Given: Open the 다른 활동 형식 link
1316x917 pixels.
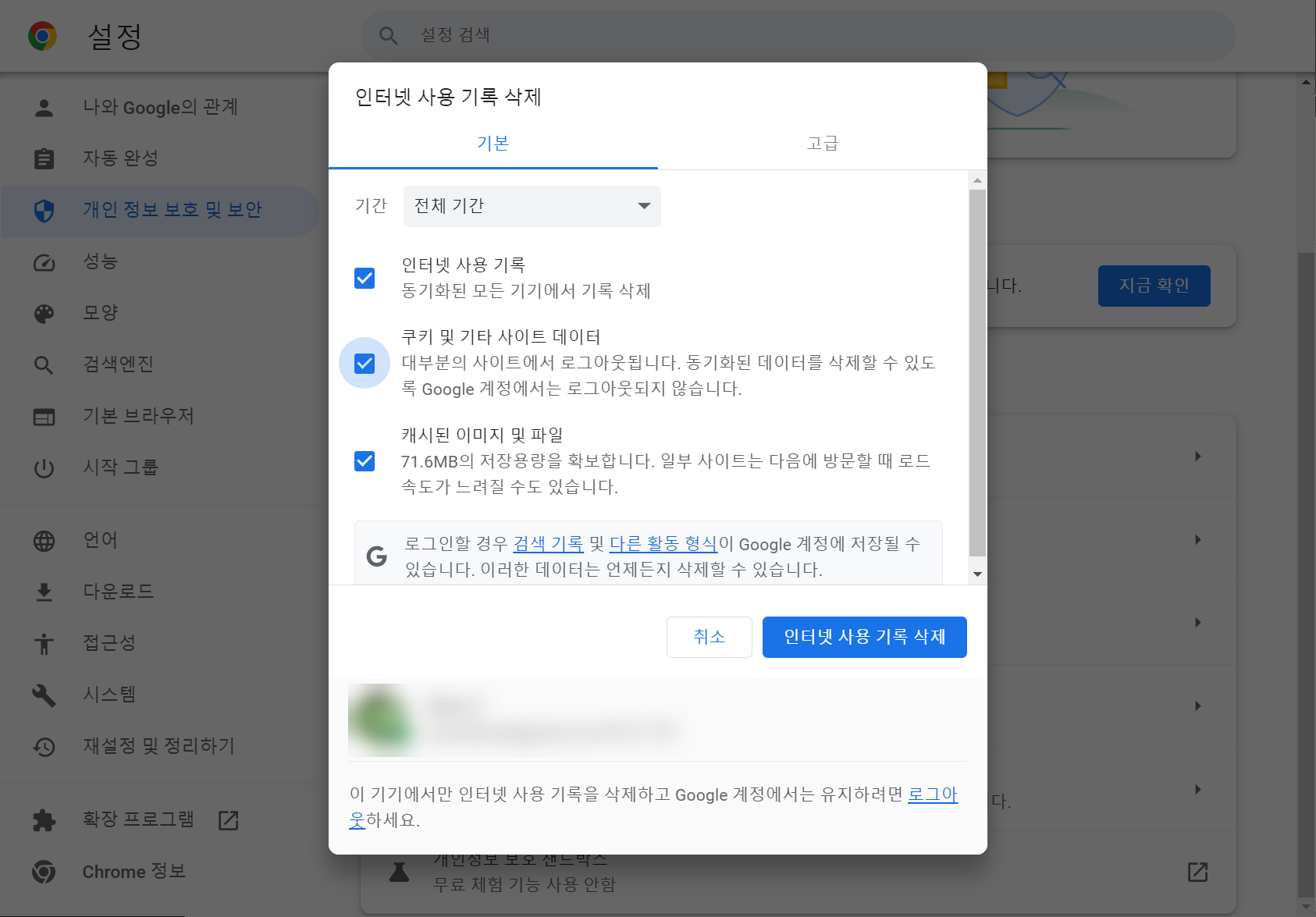Looking at the screenshot, I should [663, 544].
